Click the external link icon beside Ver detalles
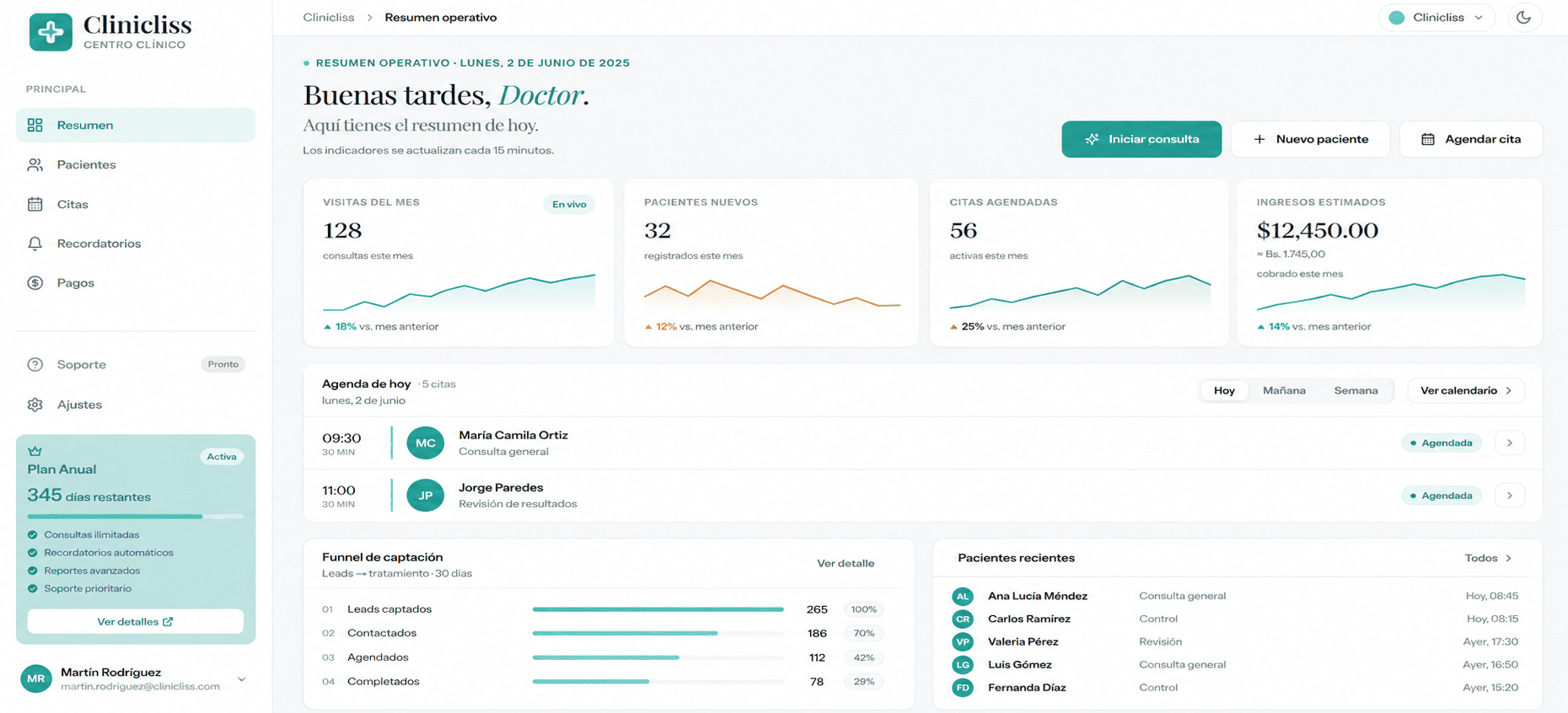This screenshot has width=1568, height=713. (168, 621)
